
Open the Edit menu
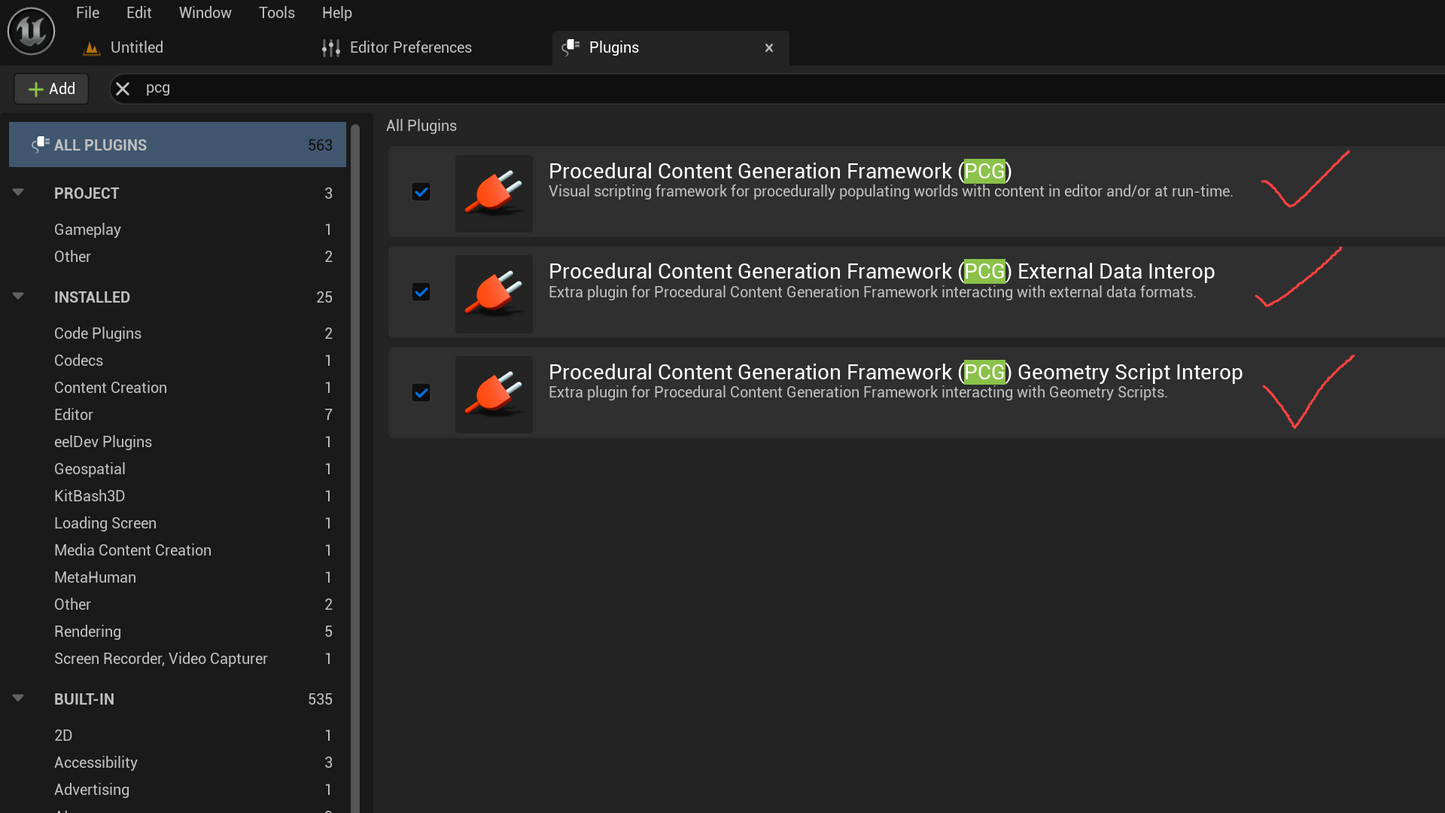(139, 13)
